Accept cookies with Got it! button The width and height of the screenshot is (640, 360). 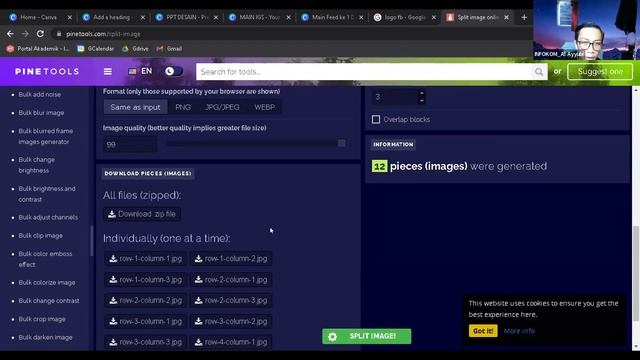pyautogui.click(x=483, y=331)
